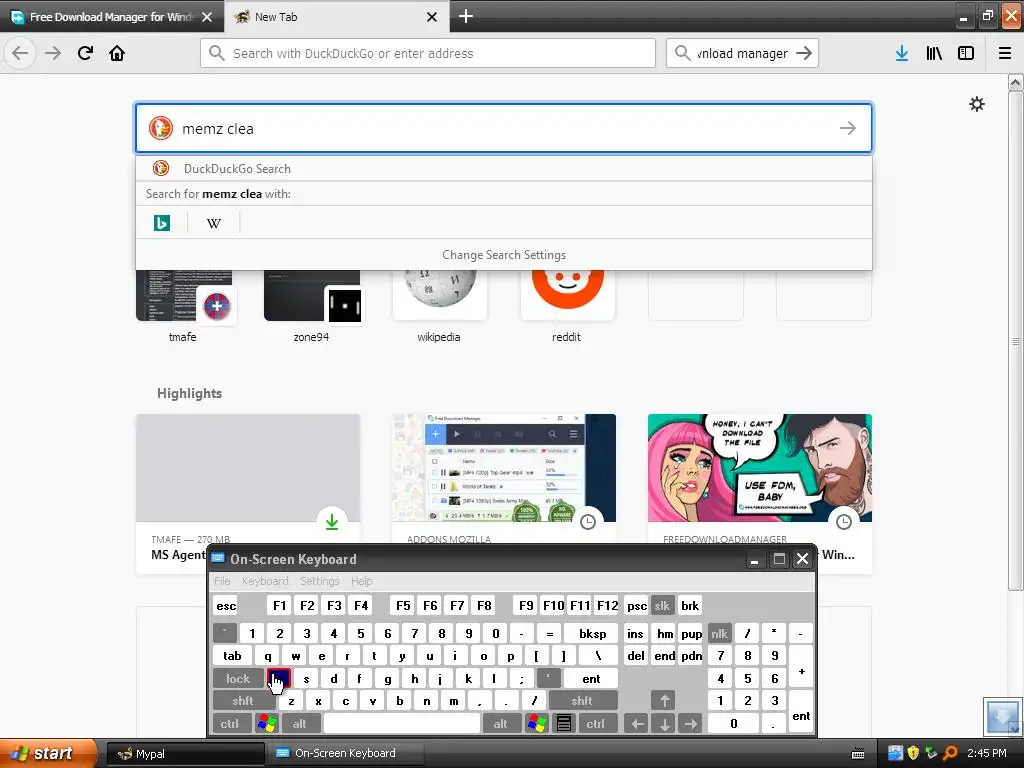Image resolution: width=1024 pixels, height=768 pixels.
Task: Open the Windows start button
Action: click(48, 753)
